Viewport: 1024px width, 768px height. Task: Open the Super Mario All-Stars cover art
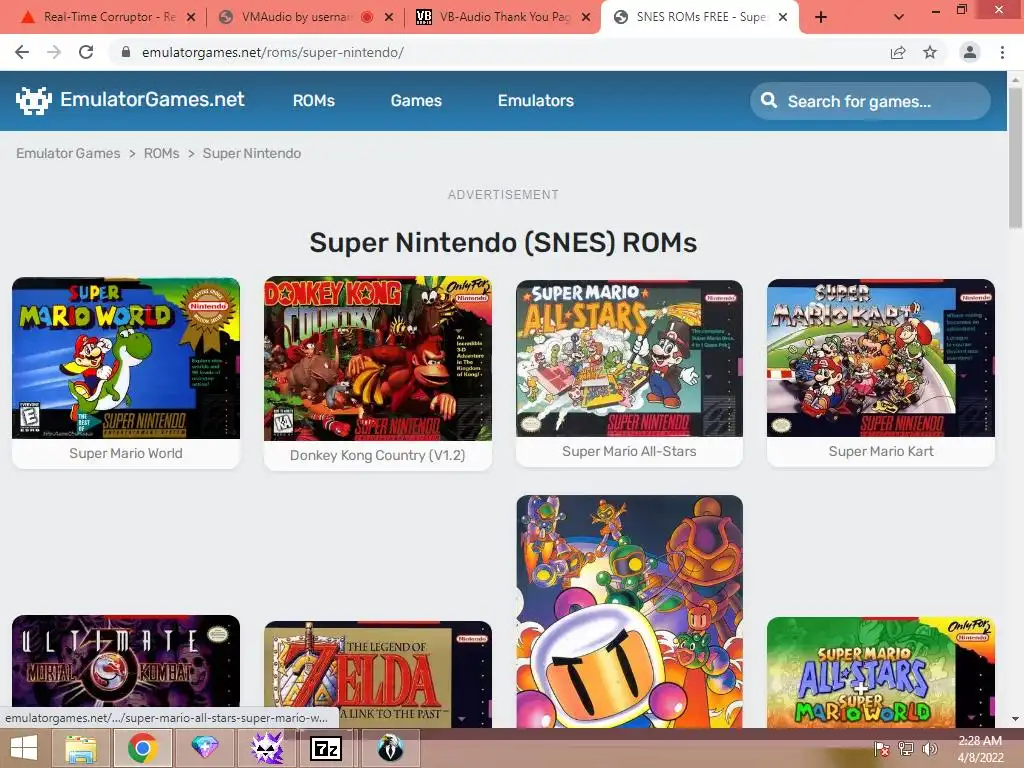coord(629,358)
